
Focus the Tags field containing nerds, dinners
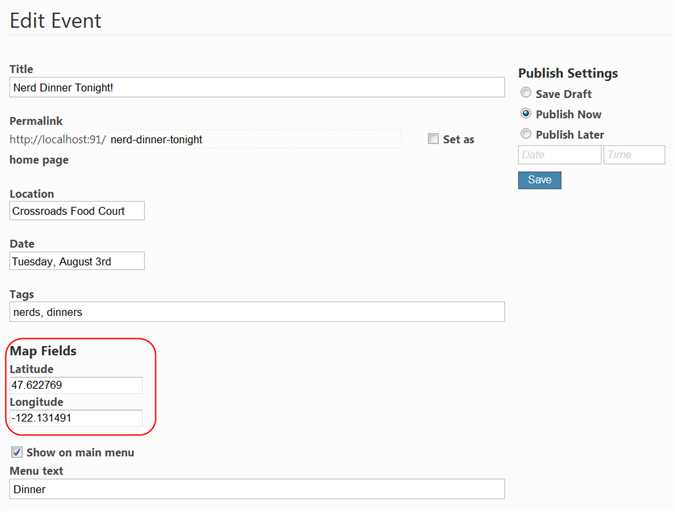(x=257, y=312)
